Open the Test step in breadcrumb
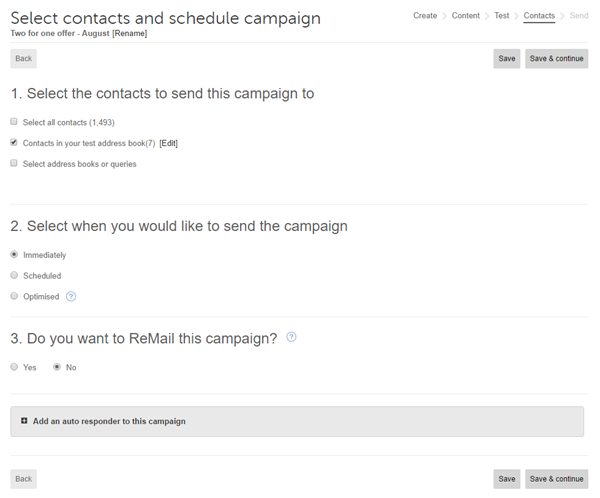The width and height of the screenshot is (600, 498). (502, 16)
